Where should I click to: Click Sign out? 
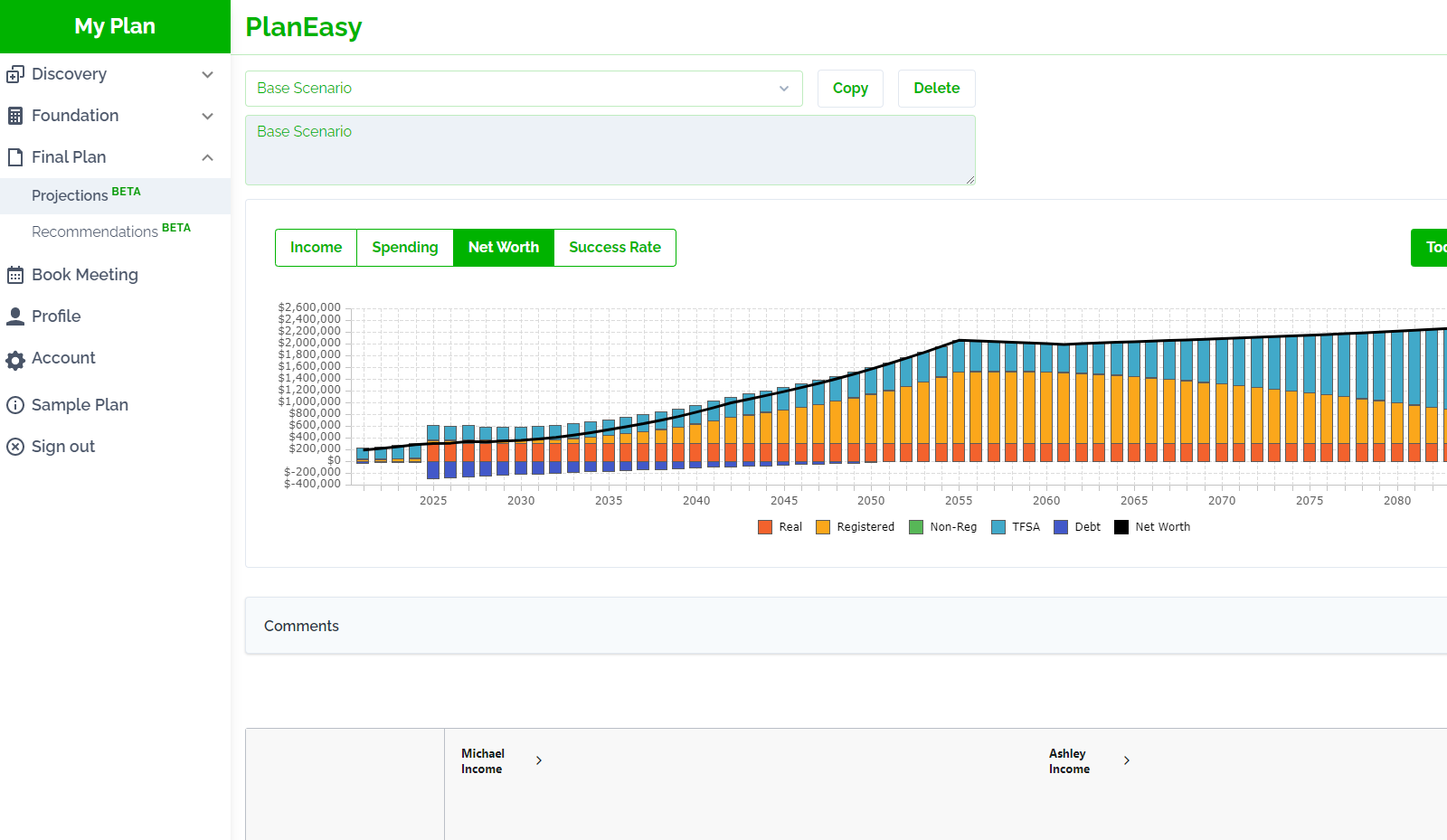(63, 447)
